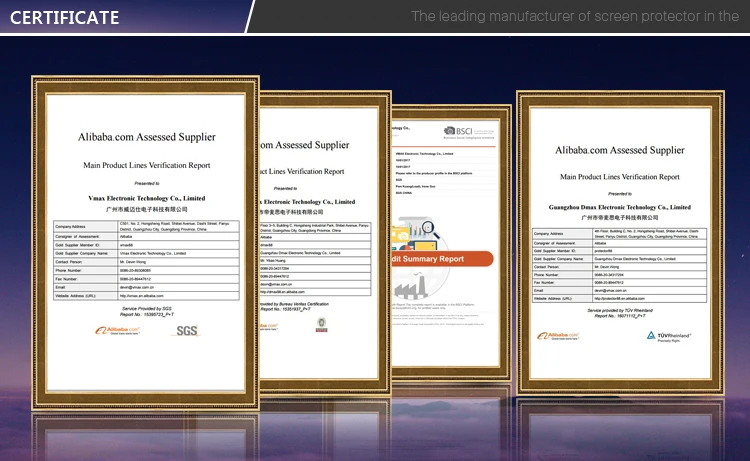The image size is (750, 461).
Task: Click 'VMAX Electronic Technology Co., Limited' row in BSCI report
Action: pos(425,154)
